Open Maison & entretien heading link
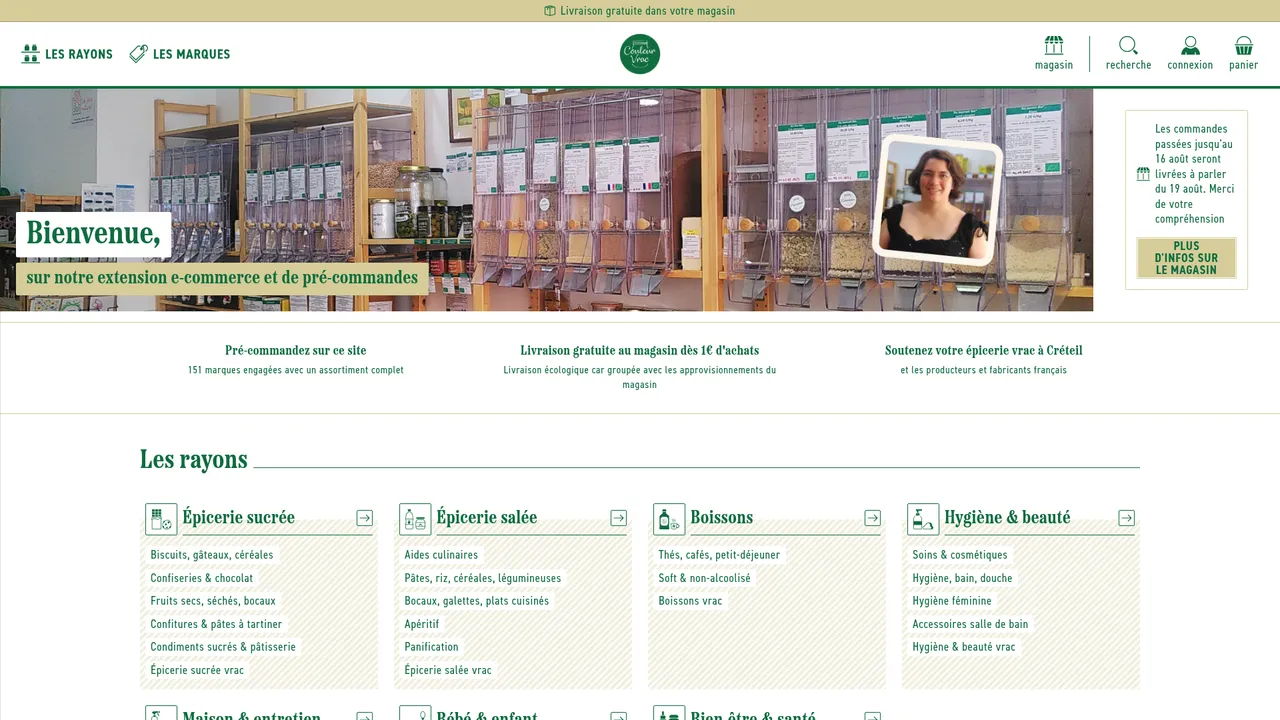 pos(251,714)
